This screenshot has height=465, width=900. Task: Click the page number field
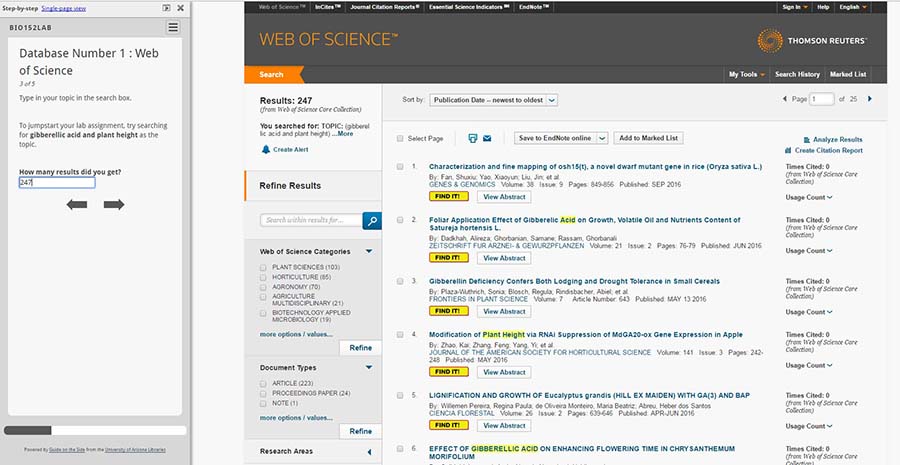point(821,99)
